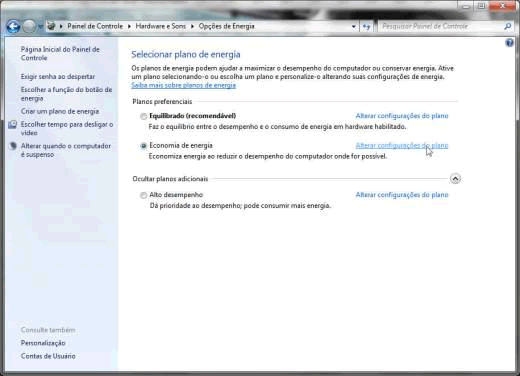Click the Control Panel icon in address bar
Viewport: 520px width, 376px height.
51,26
